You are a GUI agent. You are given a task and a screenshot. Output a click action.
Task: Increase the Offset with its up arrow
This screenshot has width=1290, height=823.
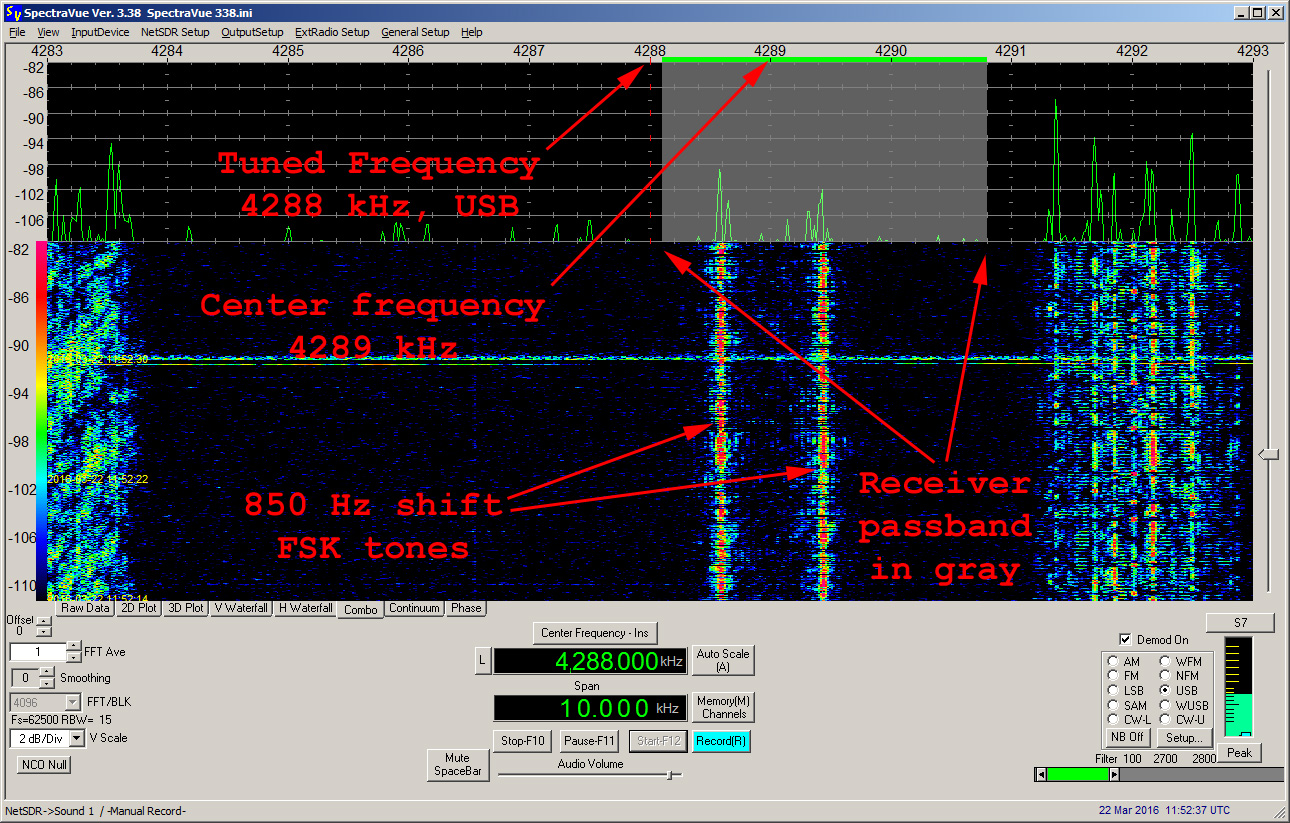(x=43, y=622)
